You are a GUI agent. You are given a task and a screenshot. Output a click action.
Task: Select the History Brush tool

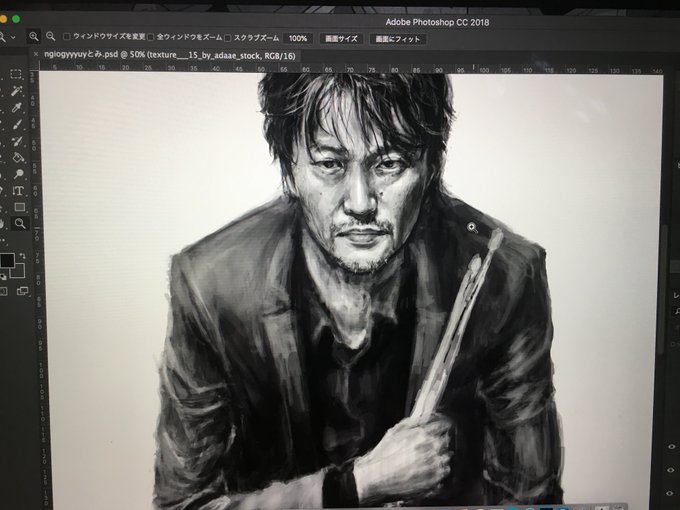point(18,141)
